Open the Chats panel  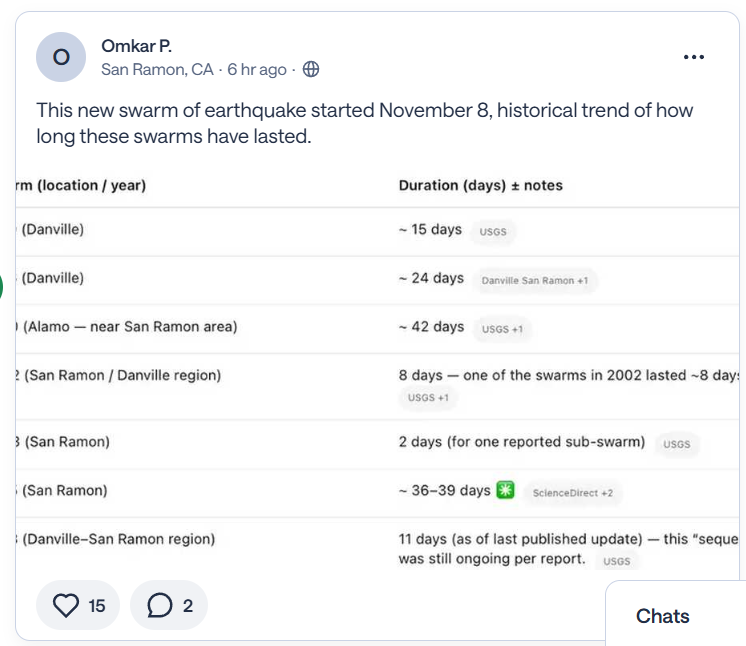coord(663,615)
